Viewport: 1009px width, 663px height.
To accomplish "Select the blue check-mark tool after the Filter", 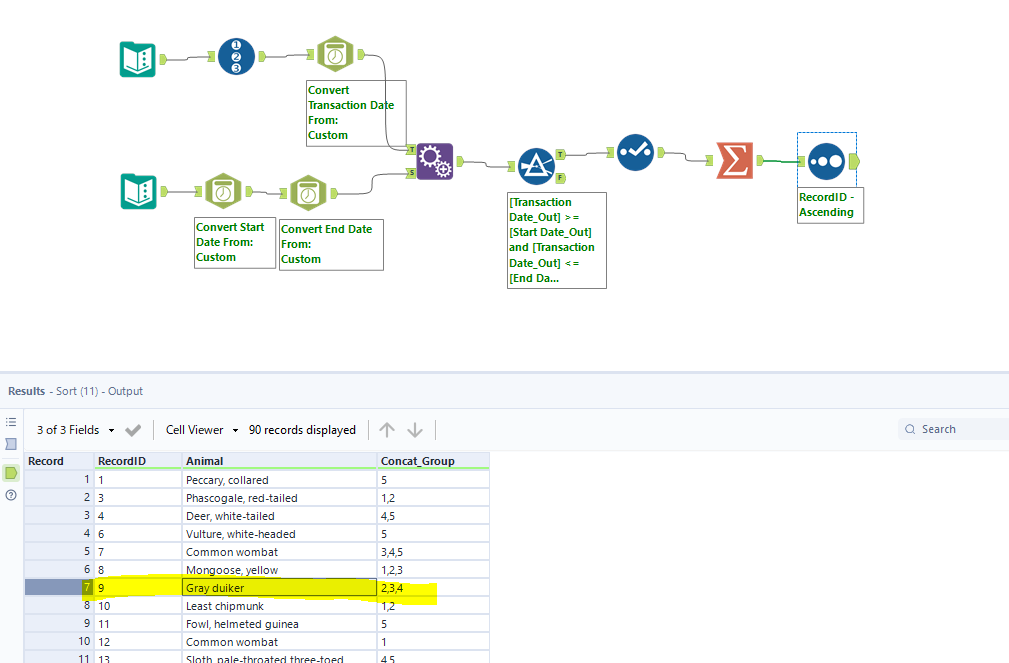I will 635,153.
